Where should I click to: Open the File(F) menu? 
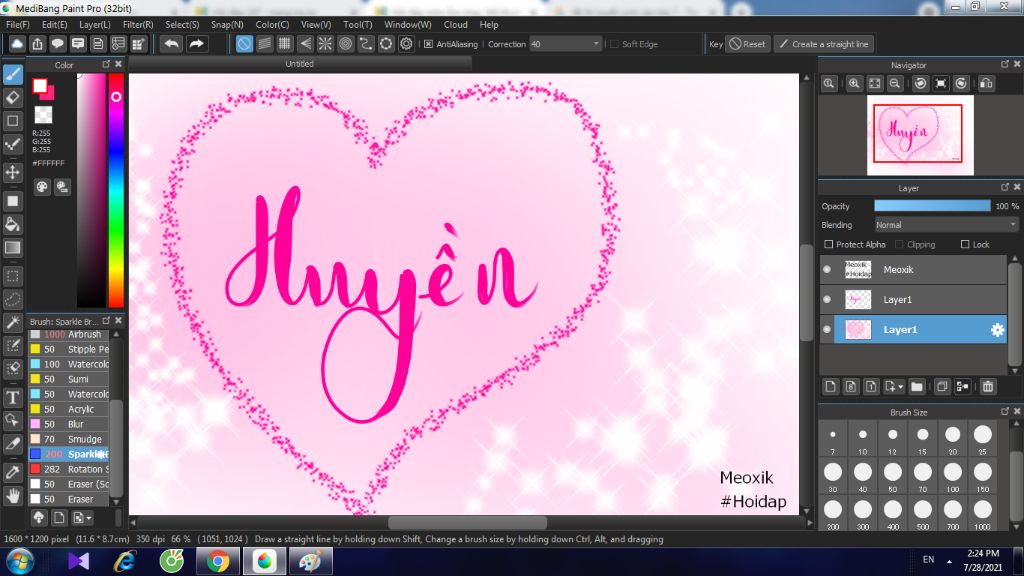tap(18, 25)
